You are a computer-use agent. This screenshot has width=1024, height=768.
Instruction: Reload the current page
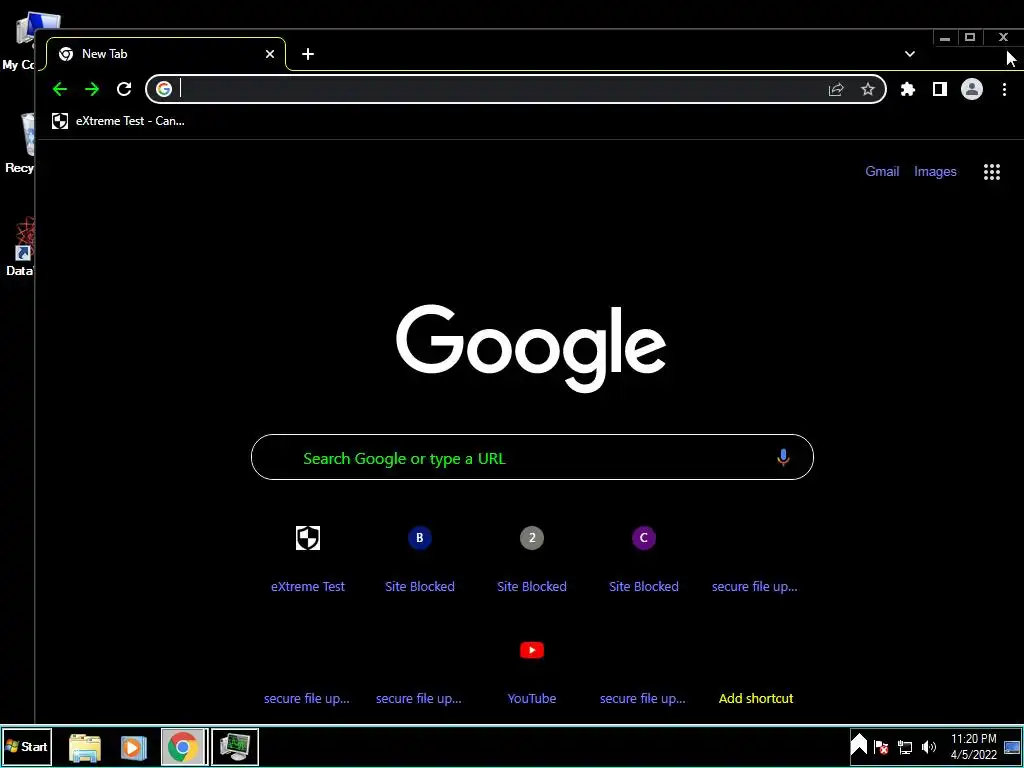(x=124, y=89)
